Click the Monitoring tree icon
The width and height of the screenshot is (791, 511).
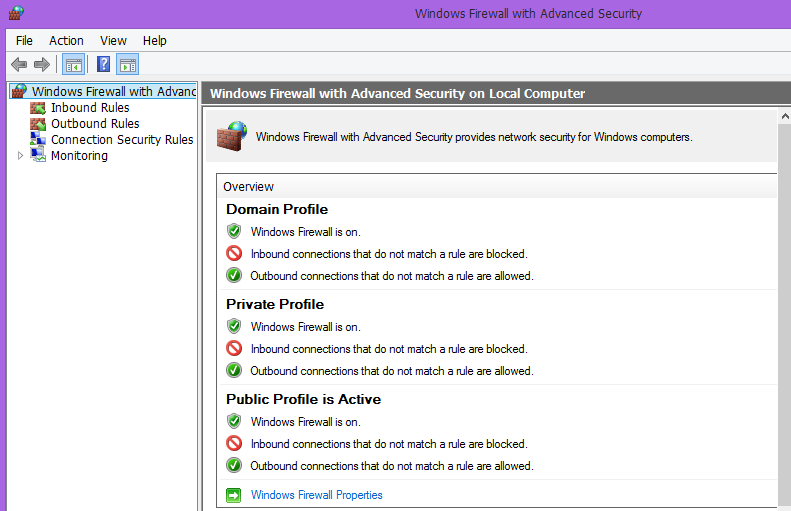click(38, 155)
